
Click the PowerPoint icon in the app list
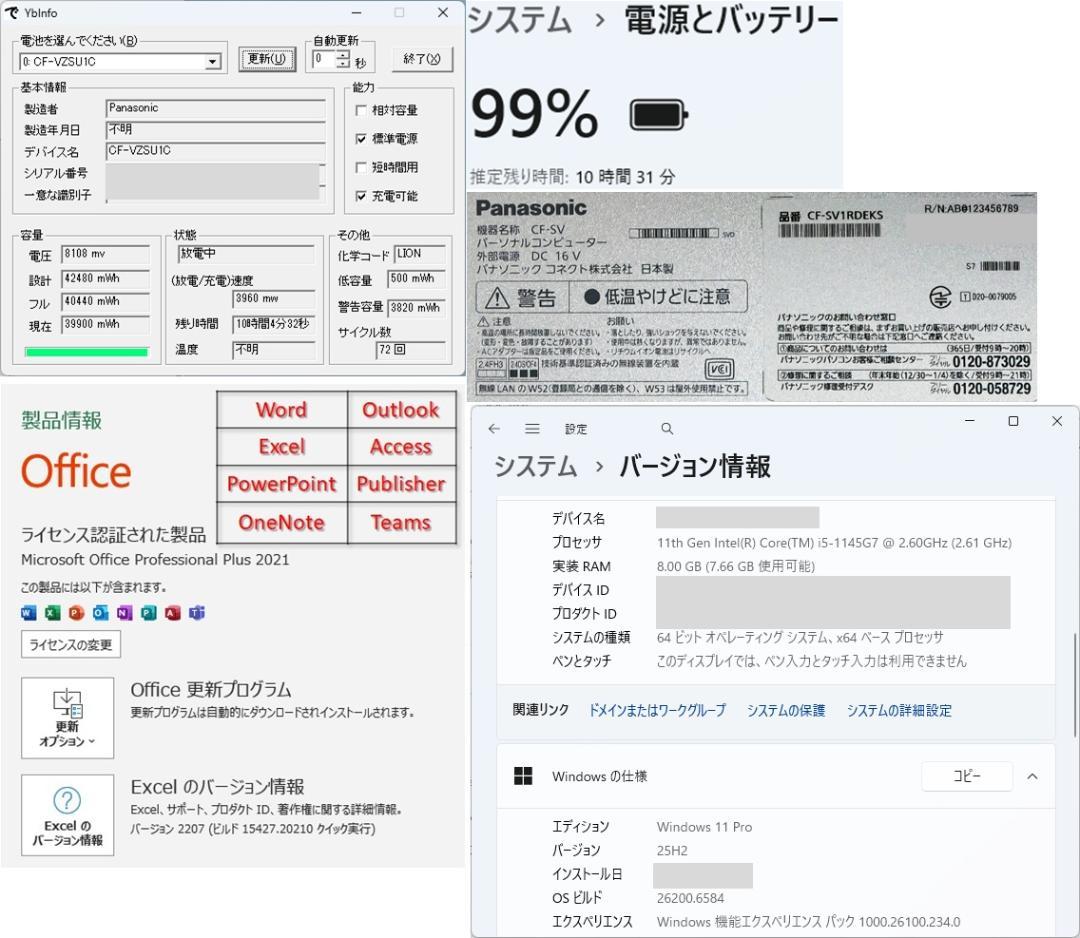[280, 484]
